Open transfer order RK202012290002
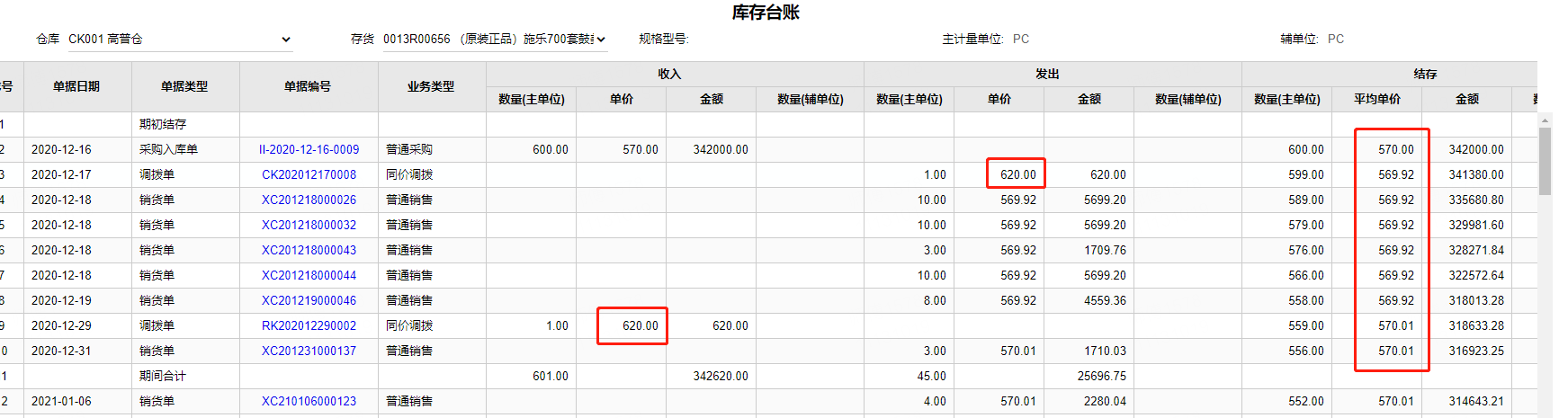Screen dimensions: 1568x418 click(x=309, y=326)
